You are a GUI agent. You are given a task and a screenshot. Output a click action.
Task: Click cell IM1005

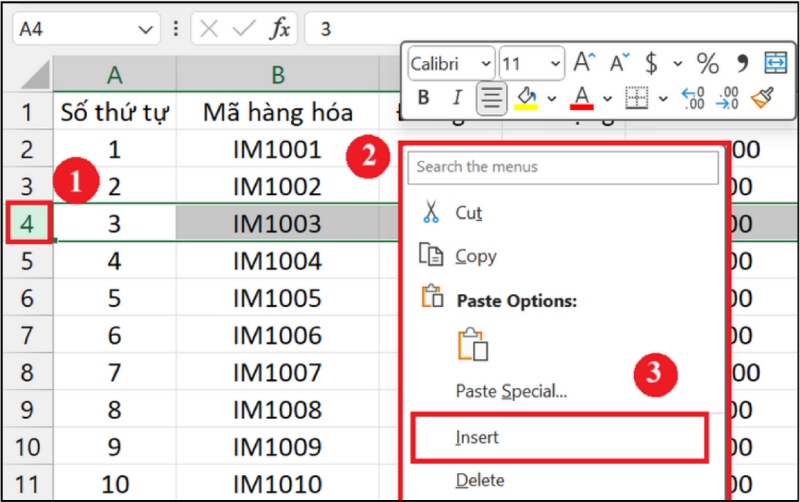click(x=278, y=298)
